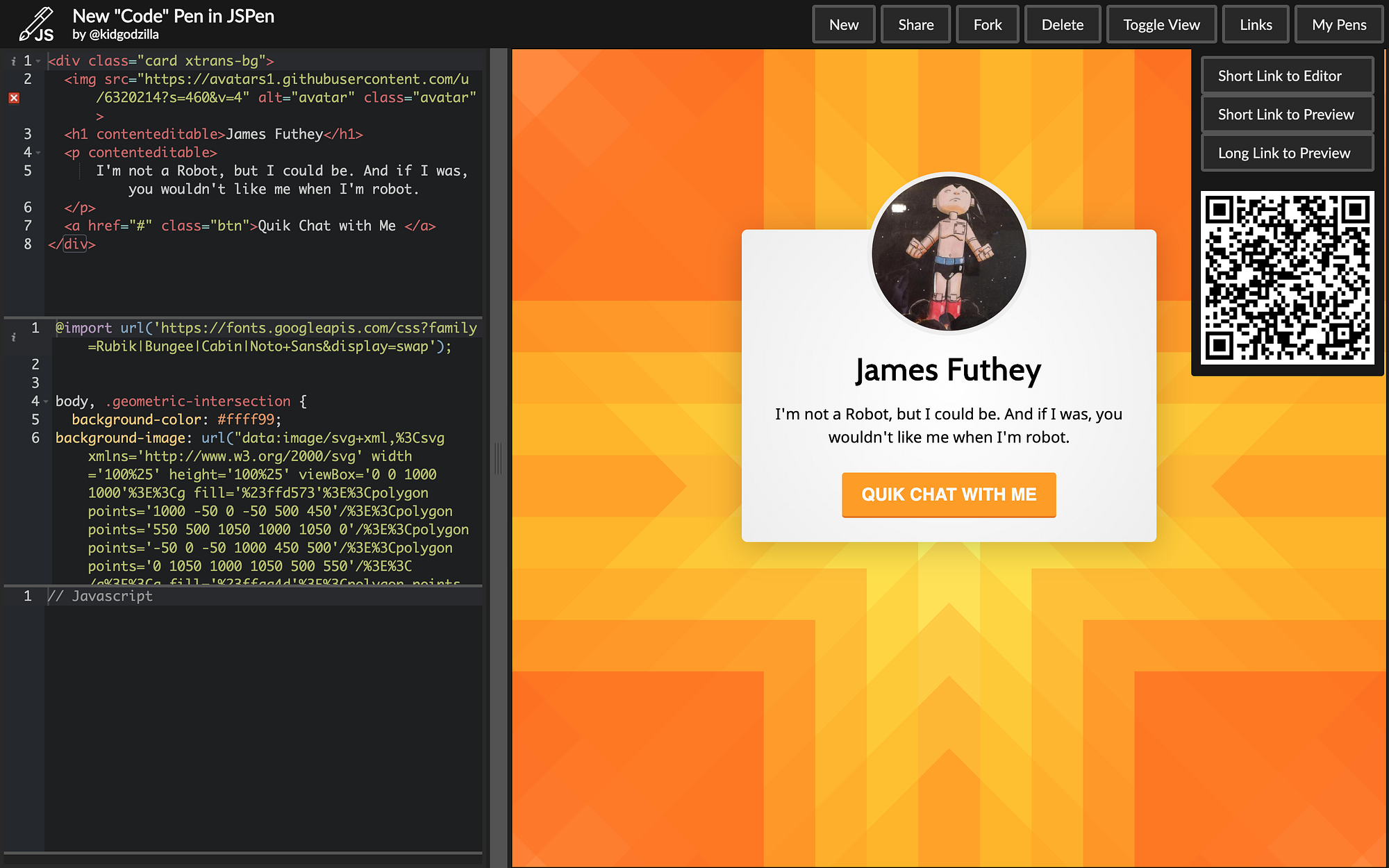Share the current pen
Image resolution: width=1389 pixels, height=868 pixels.
tap(915, 24)
